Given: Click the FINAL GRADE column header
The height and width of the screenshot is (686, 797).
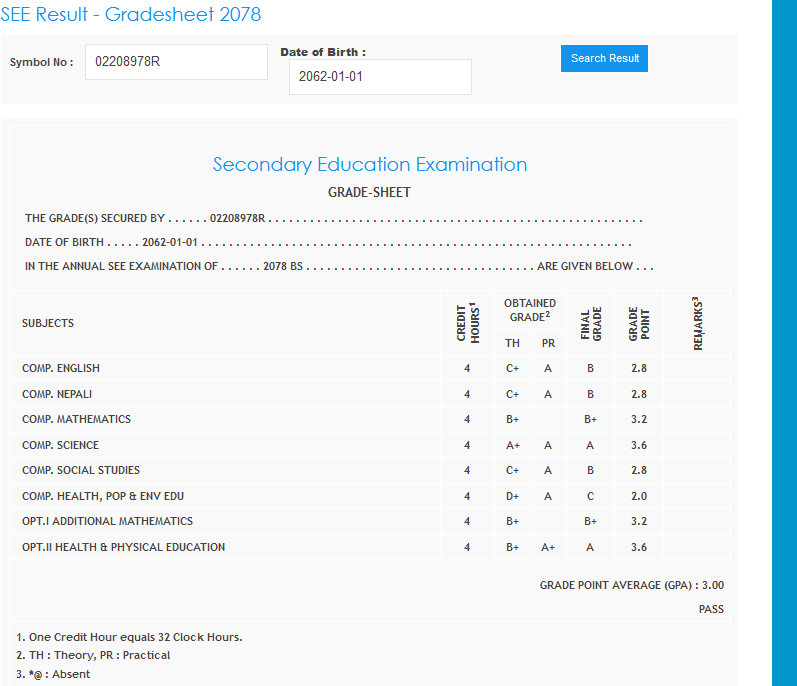Looking at the screenshot, I should (x=590, y=323).
